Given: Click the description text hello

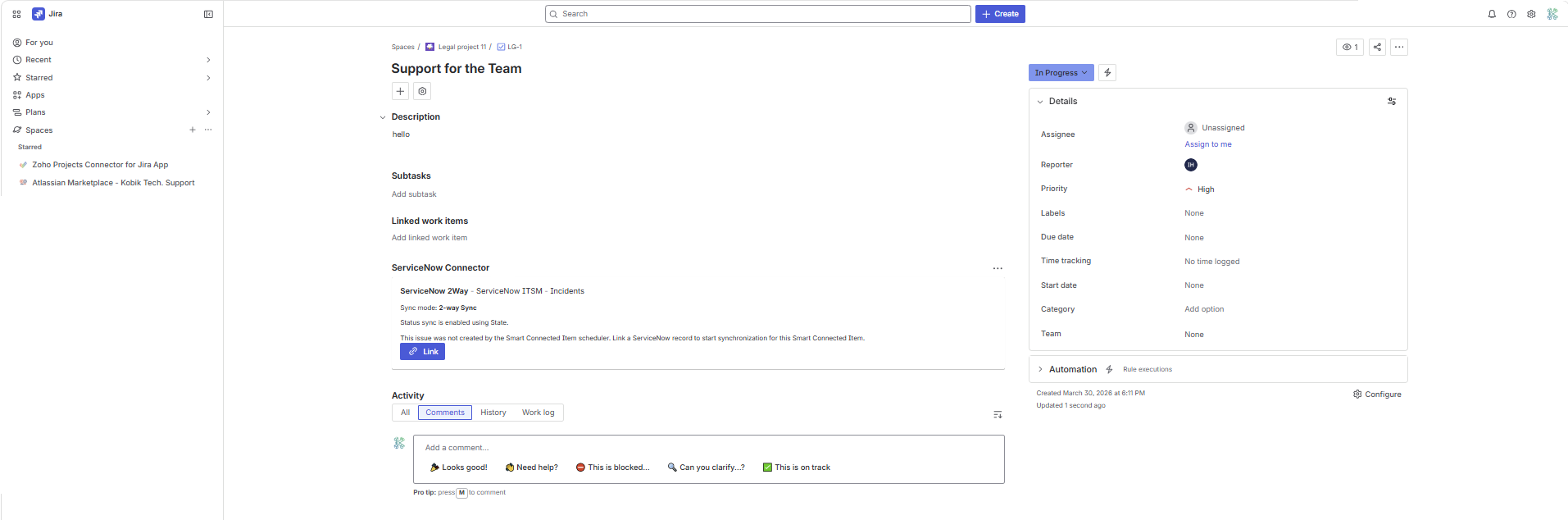Looking at the screenshot, I should (x=401, y=135).
